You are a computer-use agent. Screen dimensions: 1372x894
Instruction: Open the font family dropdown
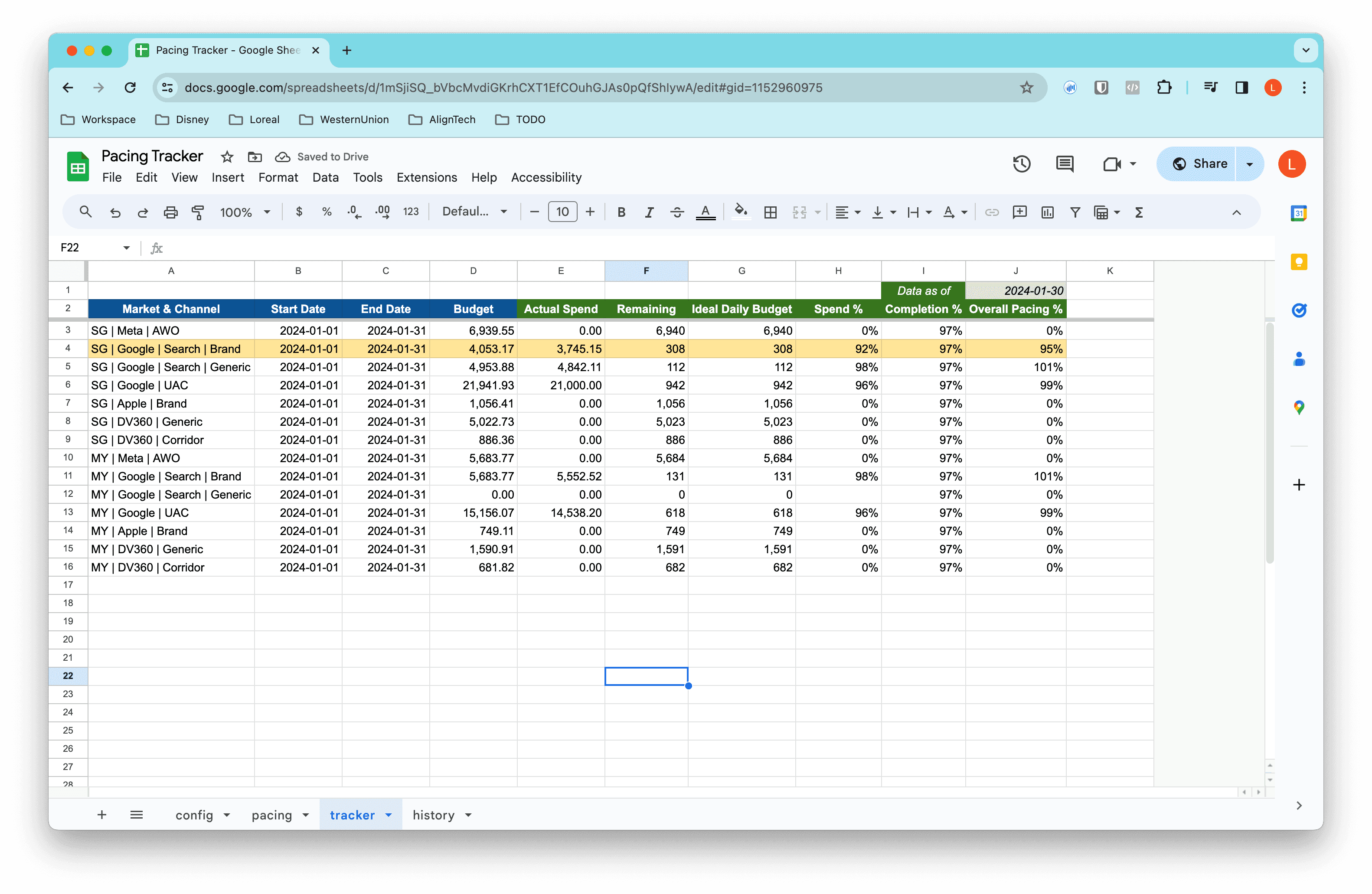475,212
